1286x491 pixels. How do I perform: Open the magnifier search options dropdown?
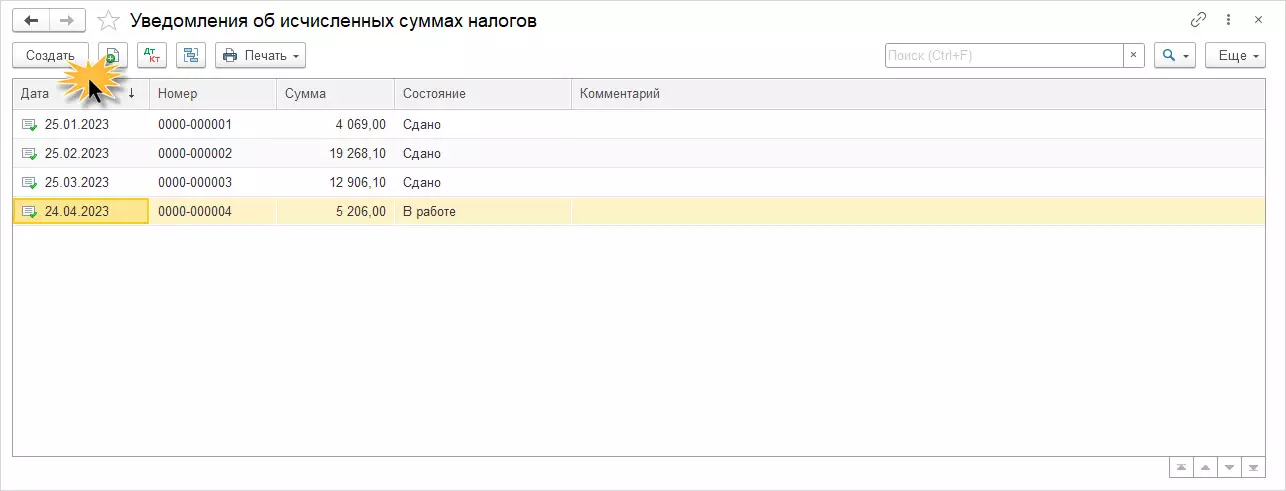click(x=1174, y=56)
